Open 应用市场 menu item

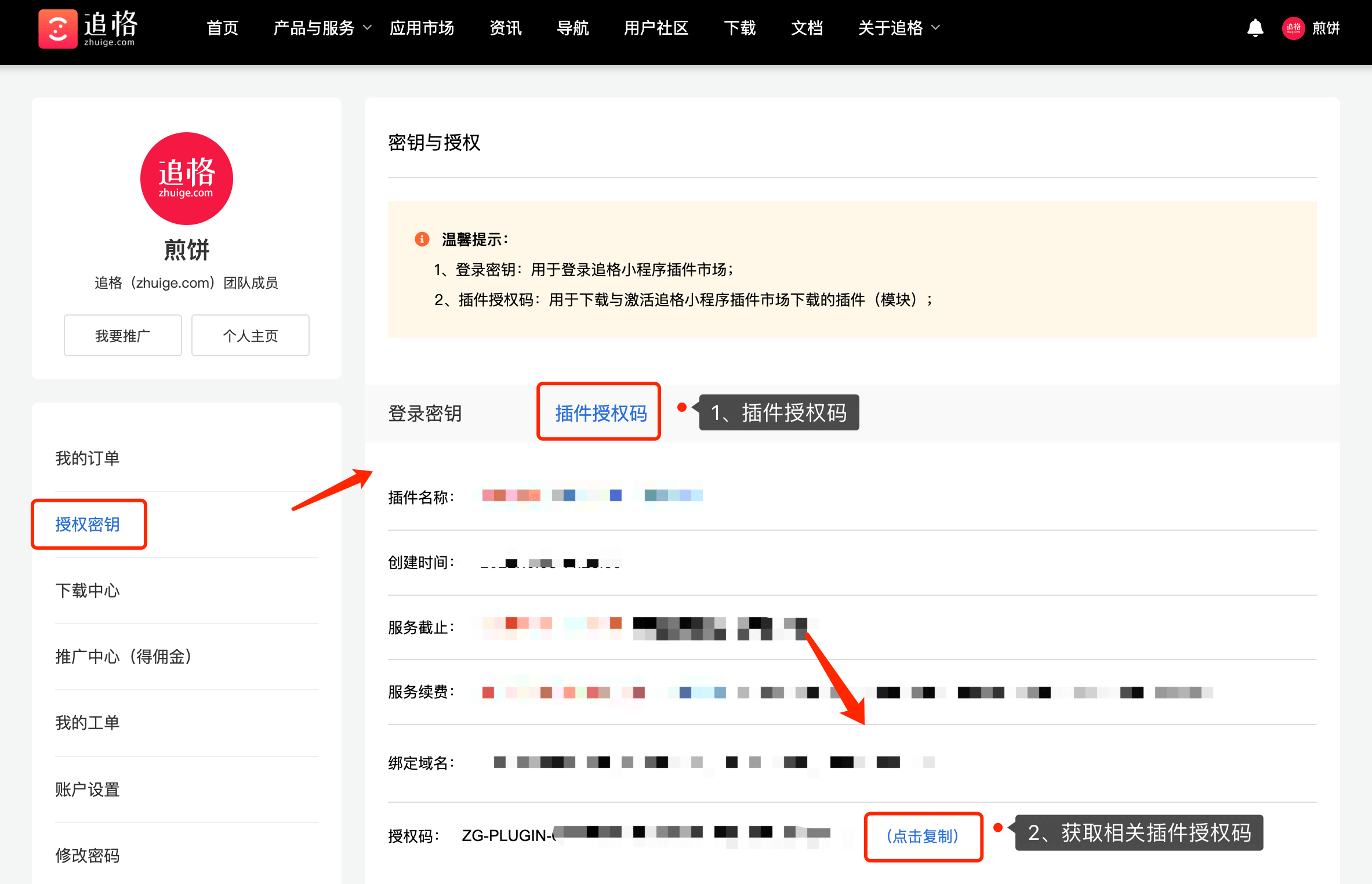coord(422,28)
